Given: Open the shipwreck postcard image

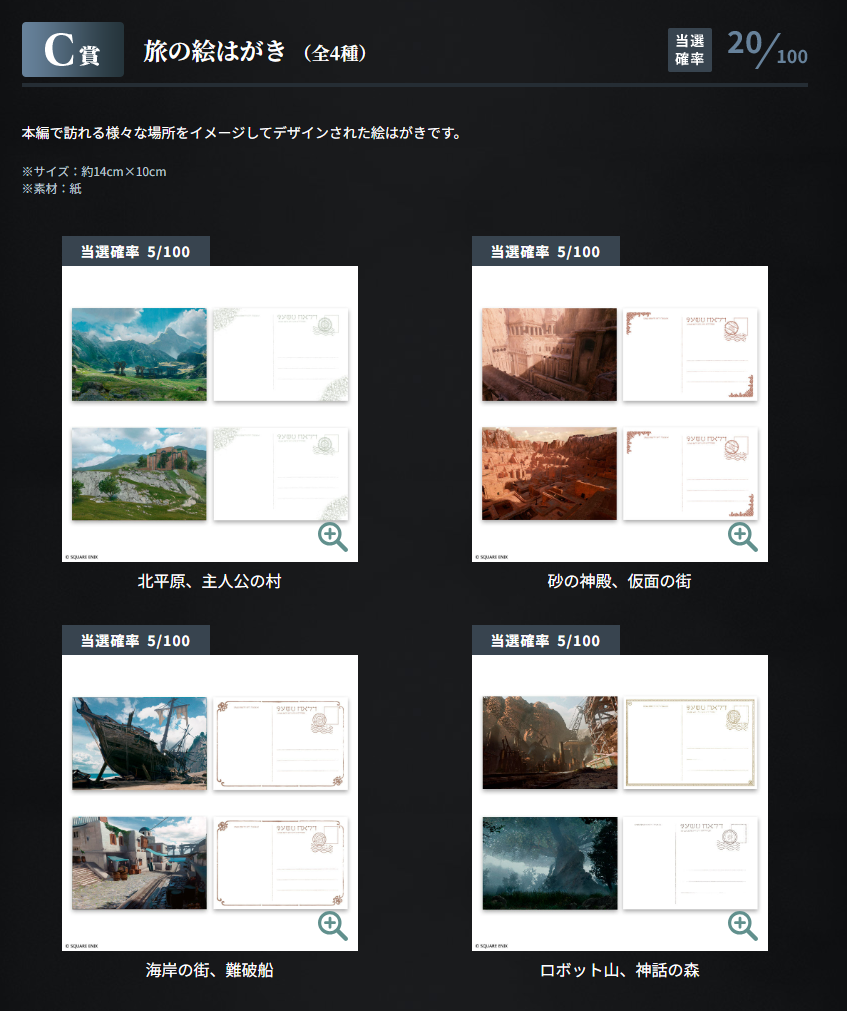Looking at the screenshot, I should 139,743.
